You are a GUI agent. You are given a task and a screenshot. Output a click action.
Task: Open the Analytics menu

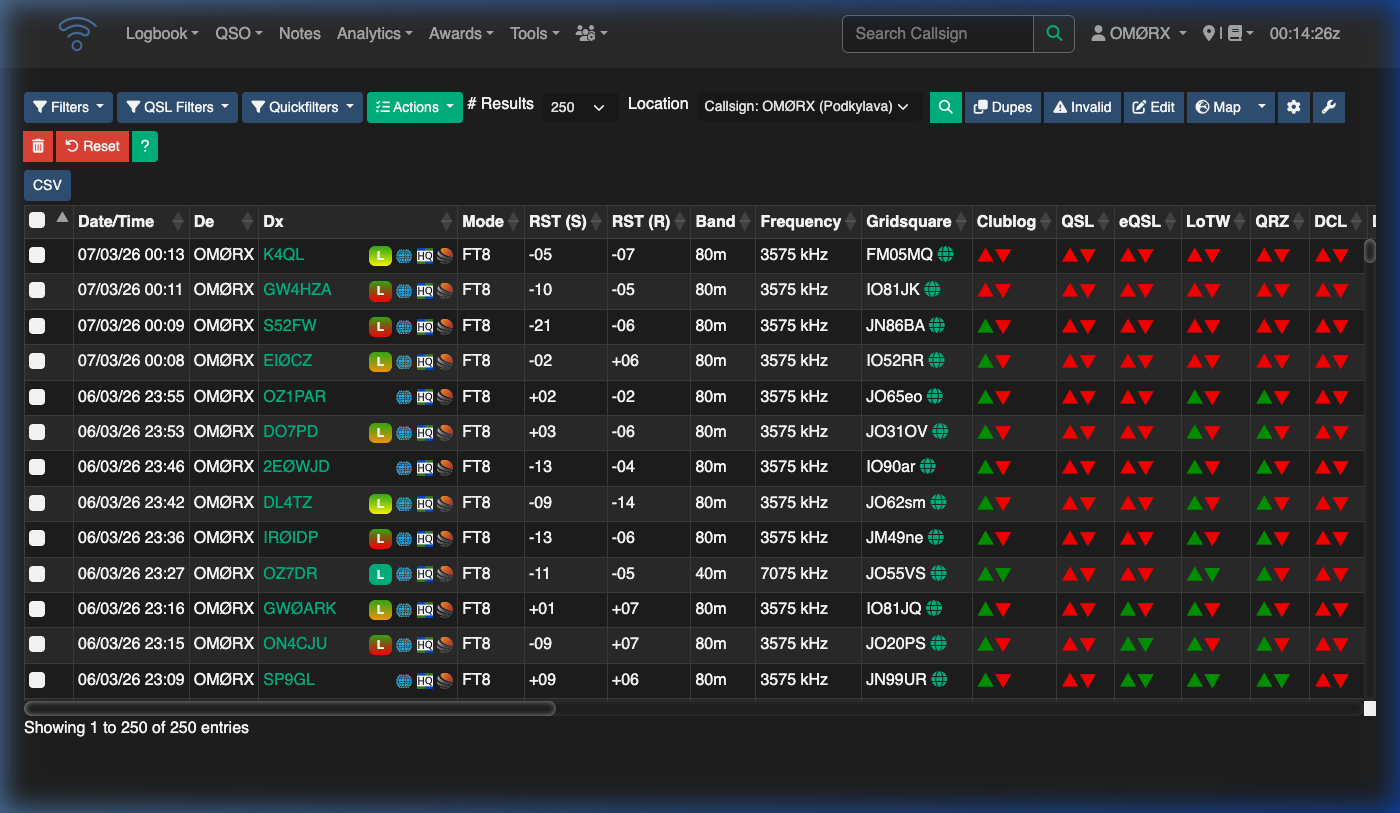tap(374, 33)
